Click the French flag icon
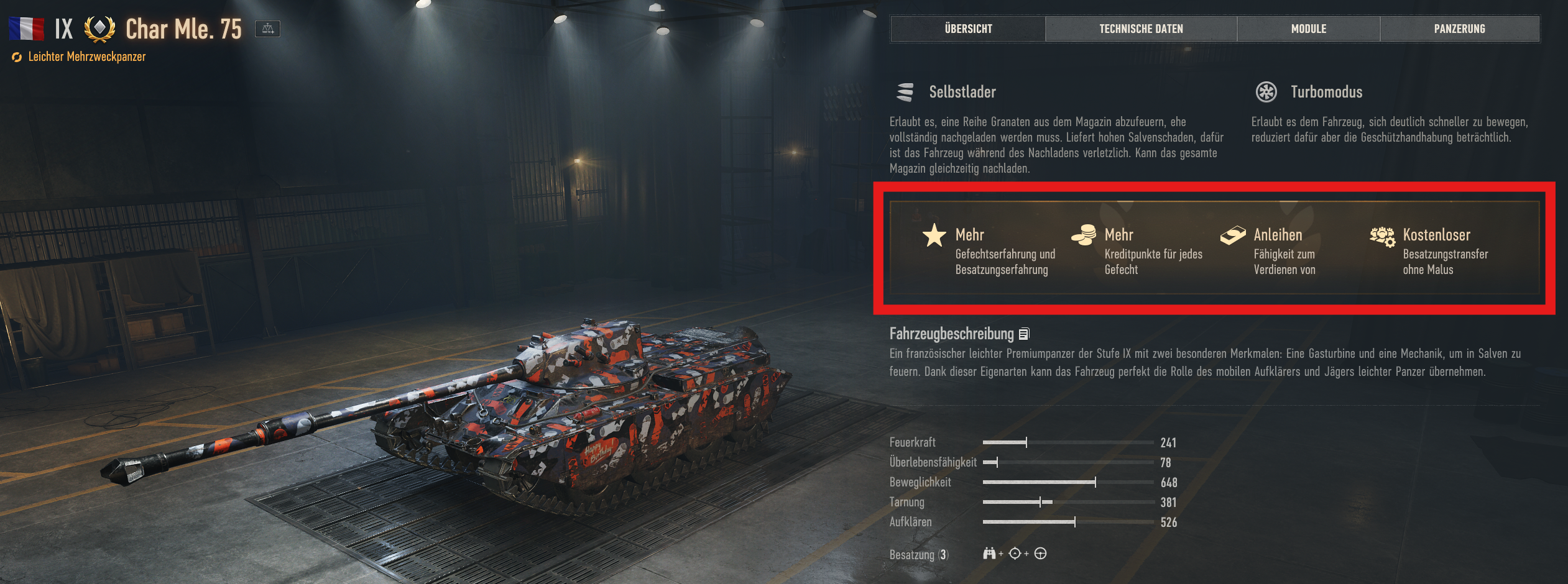 (x=26, y=29)
